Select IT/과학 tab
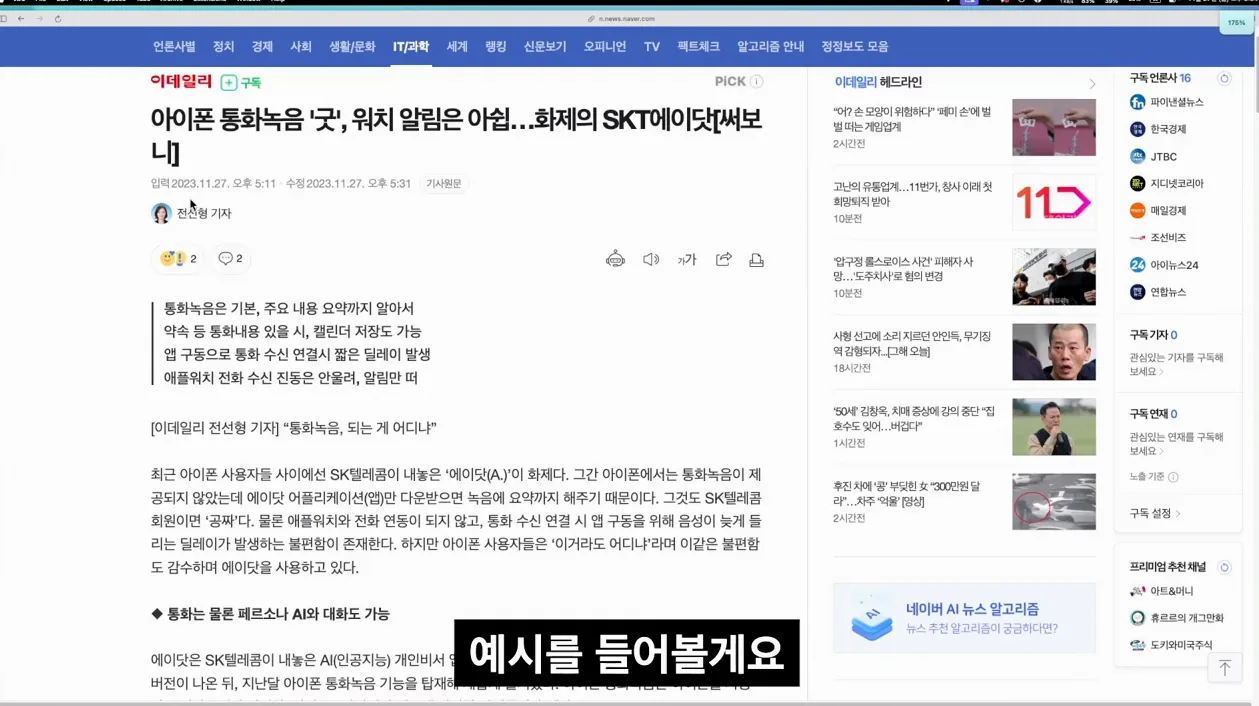Image resolution: width=1259 pixels, height=706 pixels. click(411, 47)
